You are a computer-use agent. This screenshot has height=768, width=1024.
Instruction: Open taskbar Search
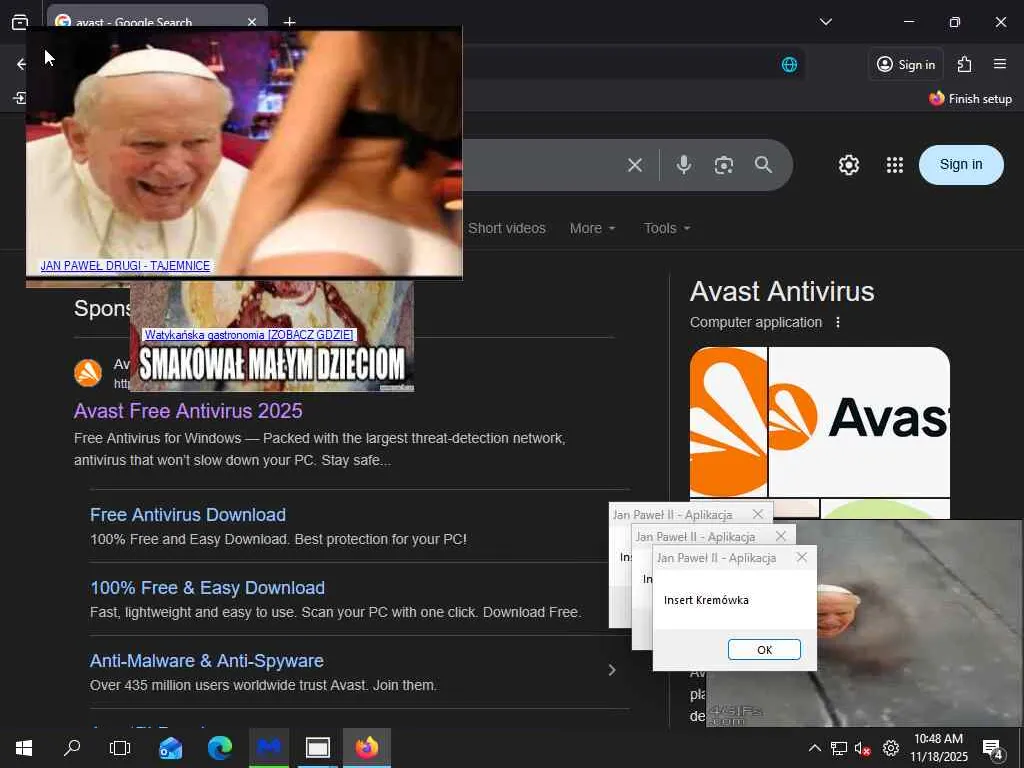pos(72,748)
